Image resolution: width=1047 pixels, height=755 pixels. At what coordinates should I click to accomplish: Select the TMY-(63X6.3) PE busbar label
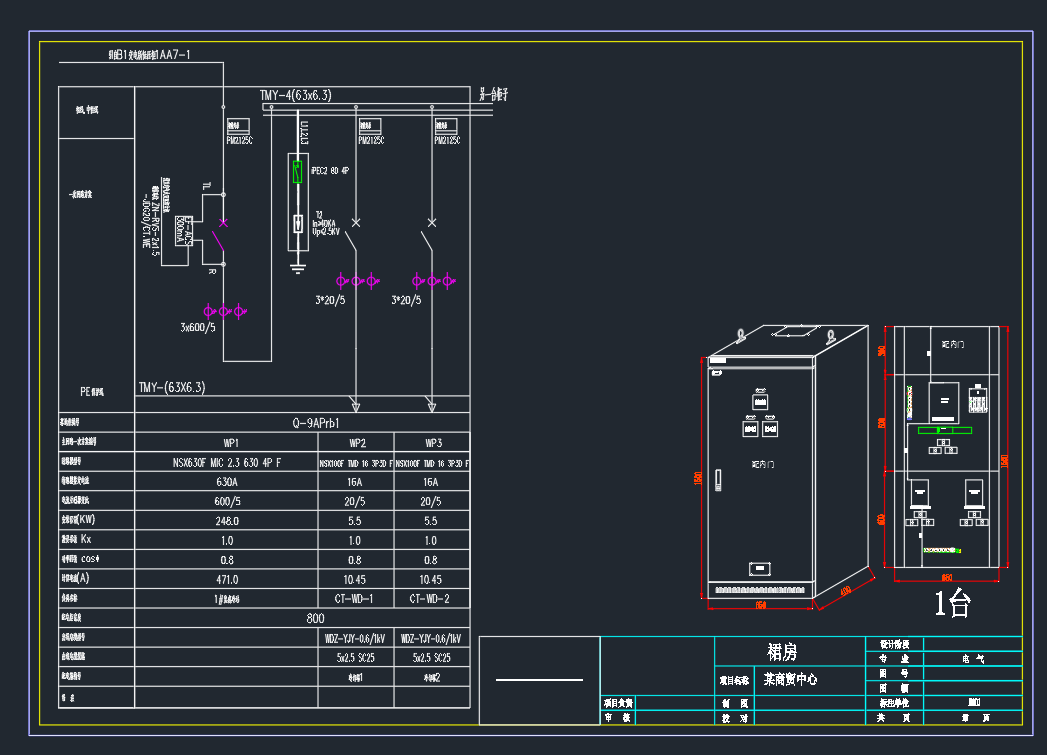[x=172, y=387]
